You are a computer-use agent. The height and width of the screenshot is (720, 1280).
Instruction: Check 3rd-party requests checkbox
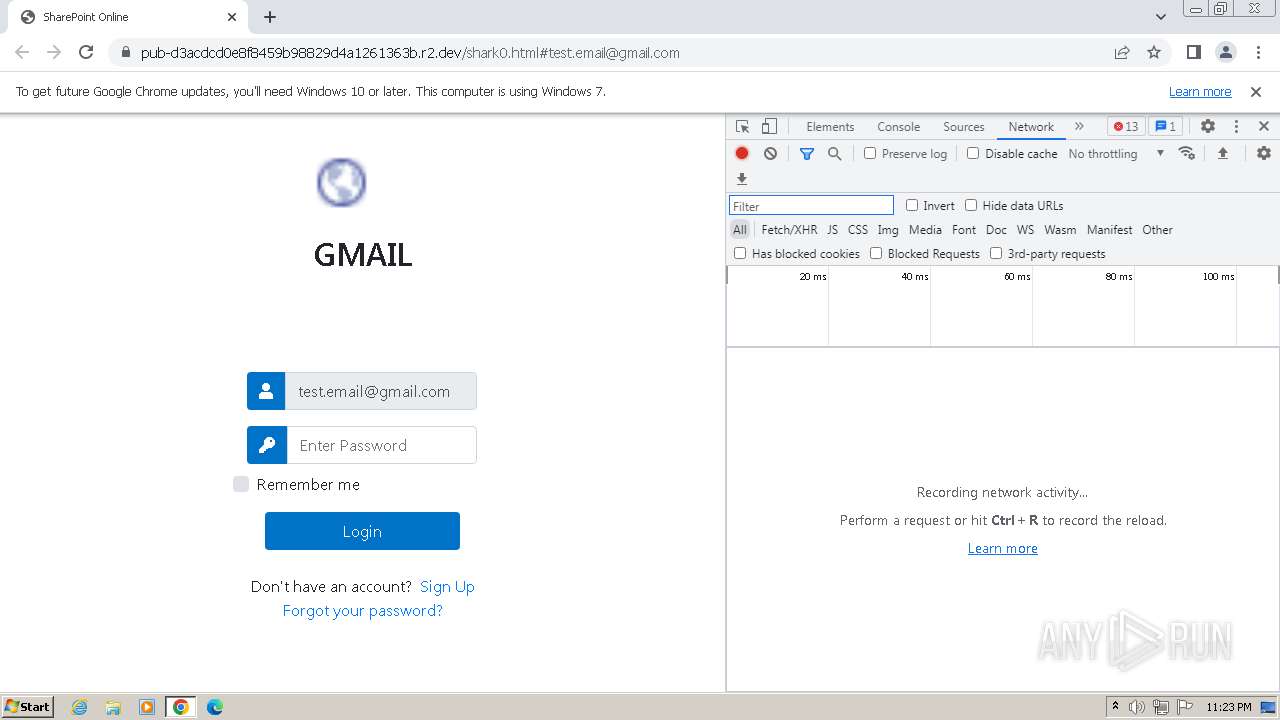coord(996,254)
